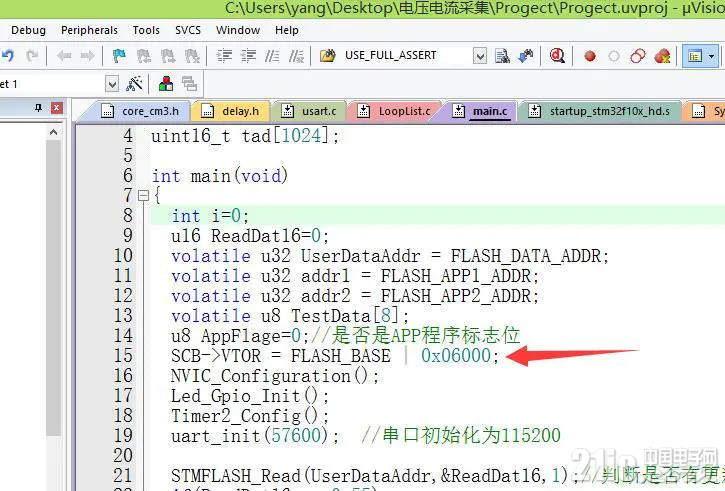725x491 pixels.
Task: Insert a breakpoint with the red dot icon
Action: click(590, 56)
